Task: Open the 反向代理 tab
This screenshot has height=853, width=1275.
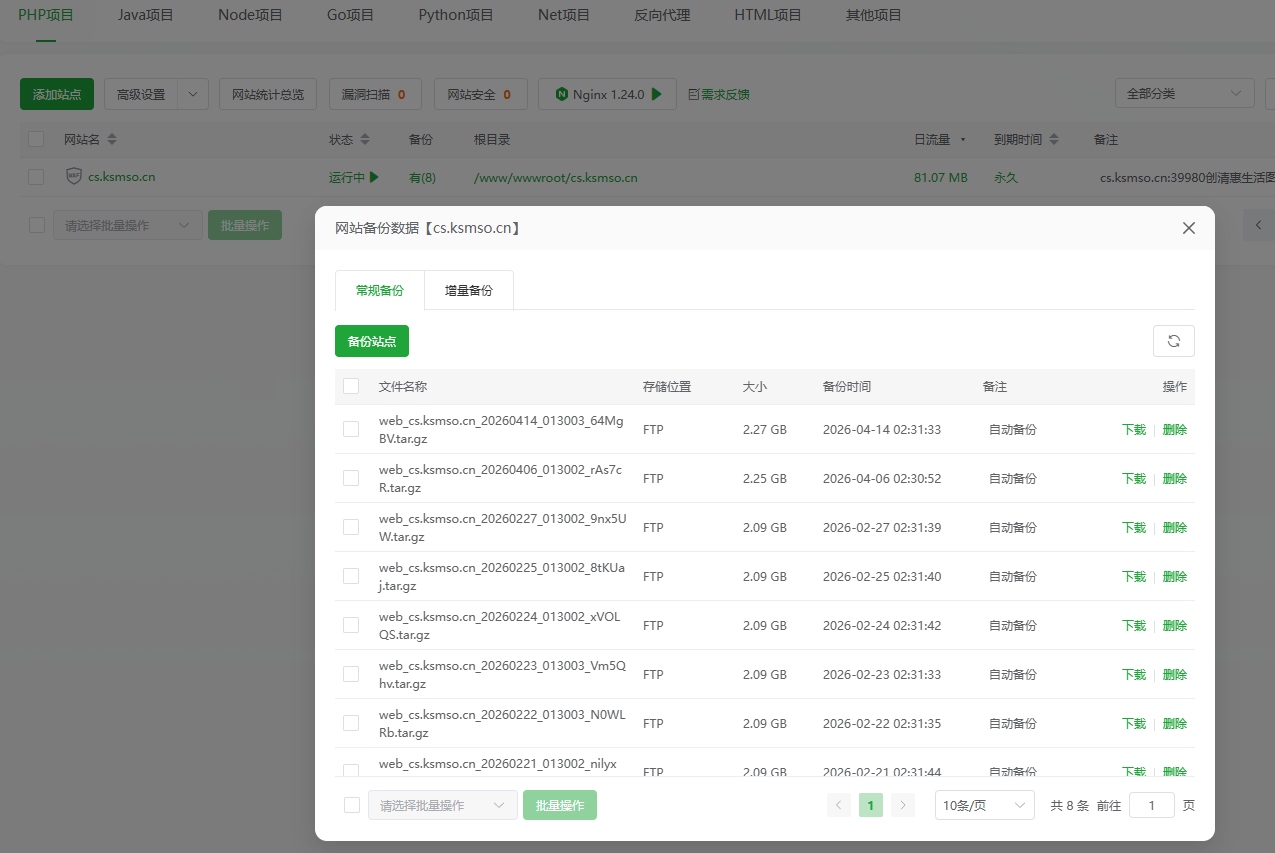Action: [662, 15]
